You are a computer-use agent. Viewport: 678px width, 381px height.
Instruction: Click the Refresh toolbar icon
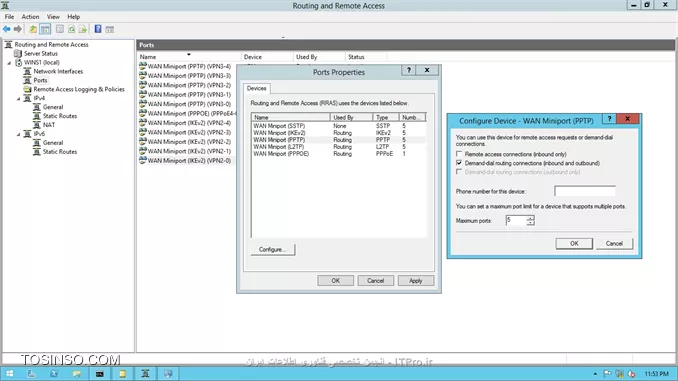(x=71, y=29)
